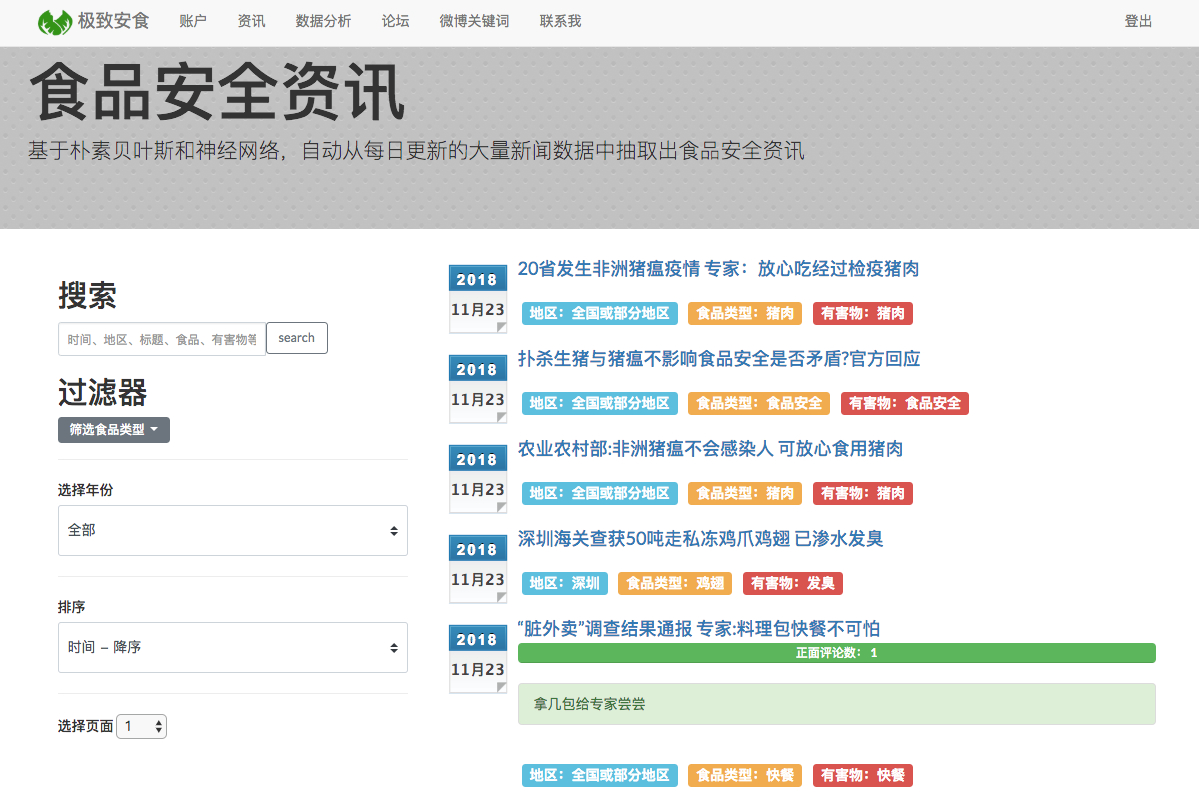Click 登出 to log out
Viewport: 1199px width, 808px height.
point(1138,21)
